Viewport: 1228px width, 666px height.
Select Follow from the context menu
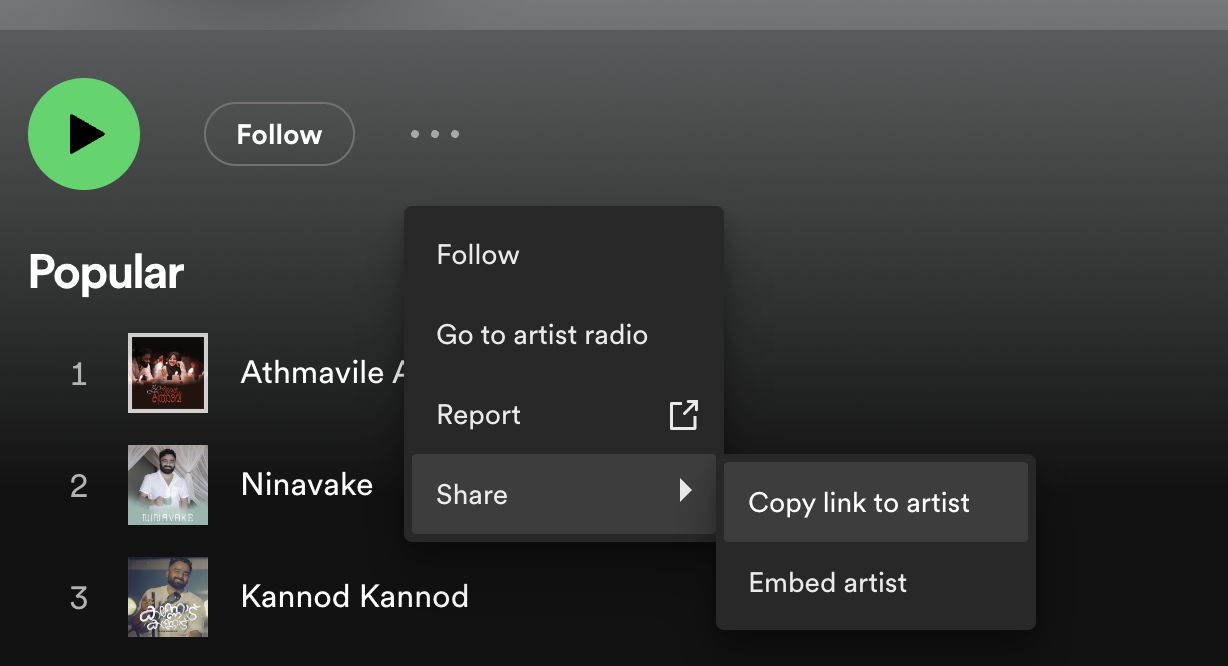tap(477, 254)
